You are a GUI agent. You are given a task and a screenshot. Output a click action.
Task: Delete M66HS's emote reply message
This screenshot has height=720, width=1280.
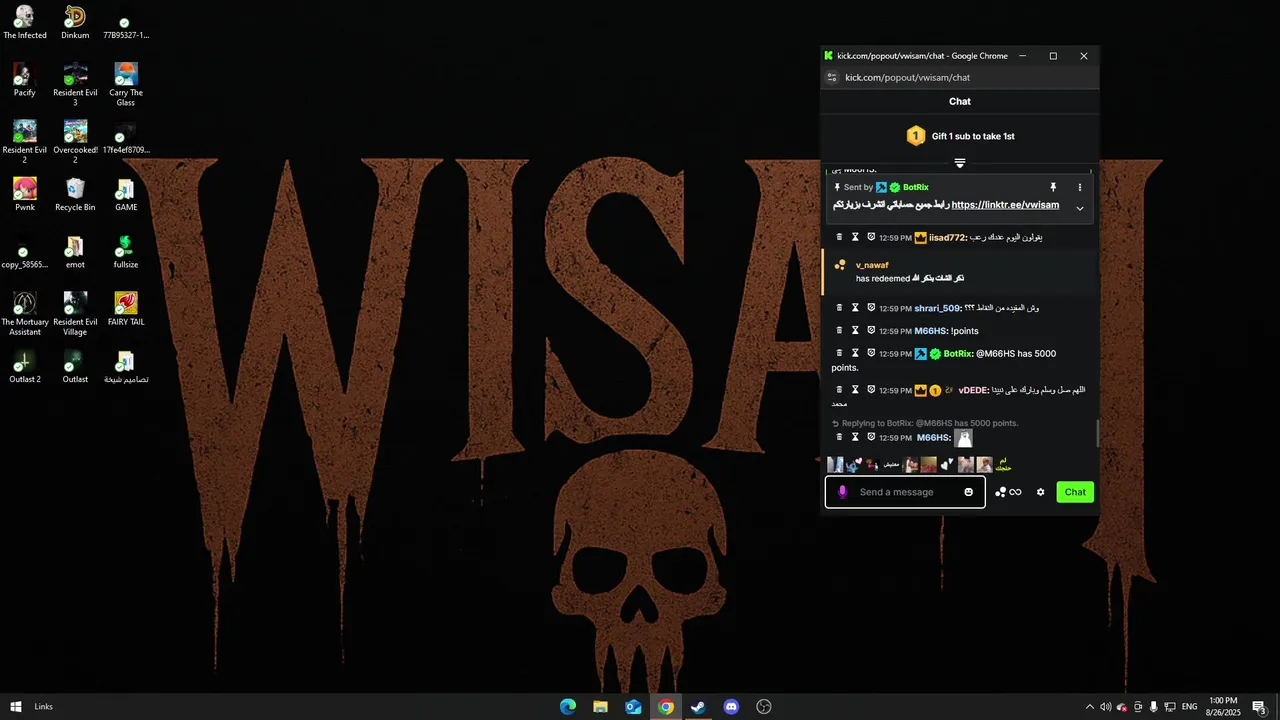pyautogui.click(x=839, y=437)
